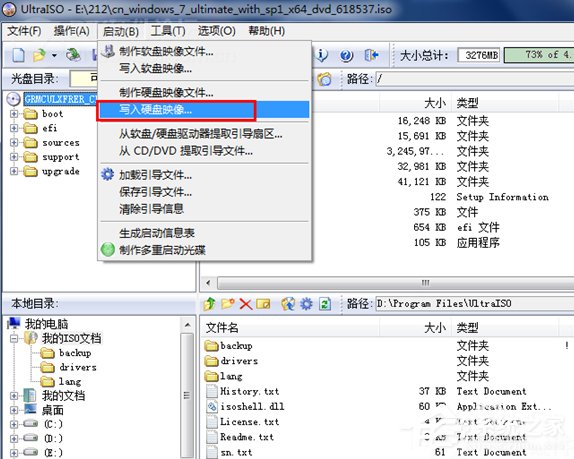Choose 从软盘/硬盘驱动器提取引导扇区... entry
This screenshot has height=459, width=574.
pos(204,134)
